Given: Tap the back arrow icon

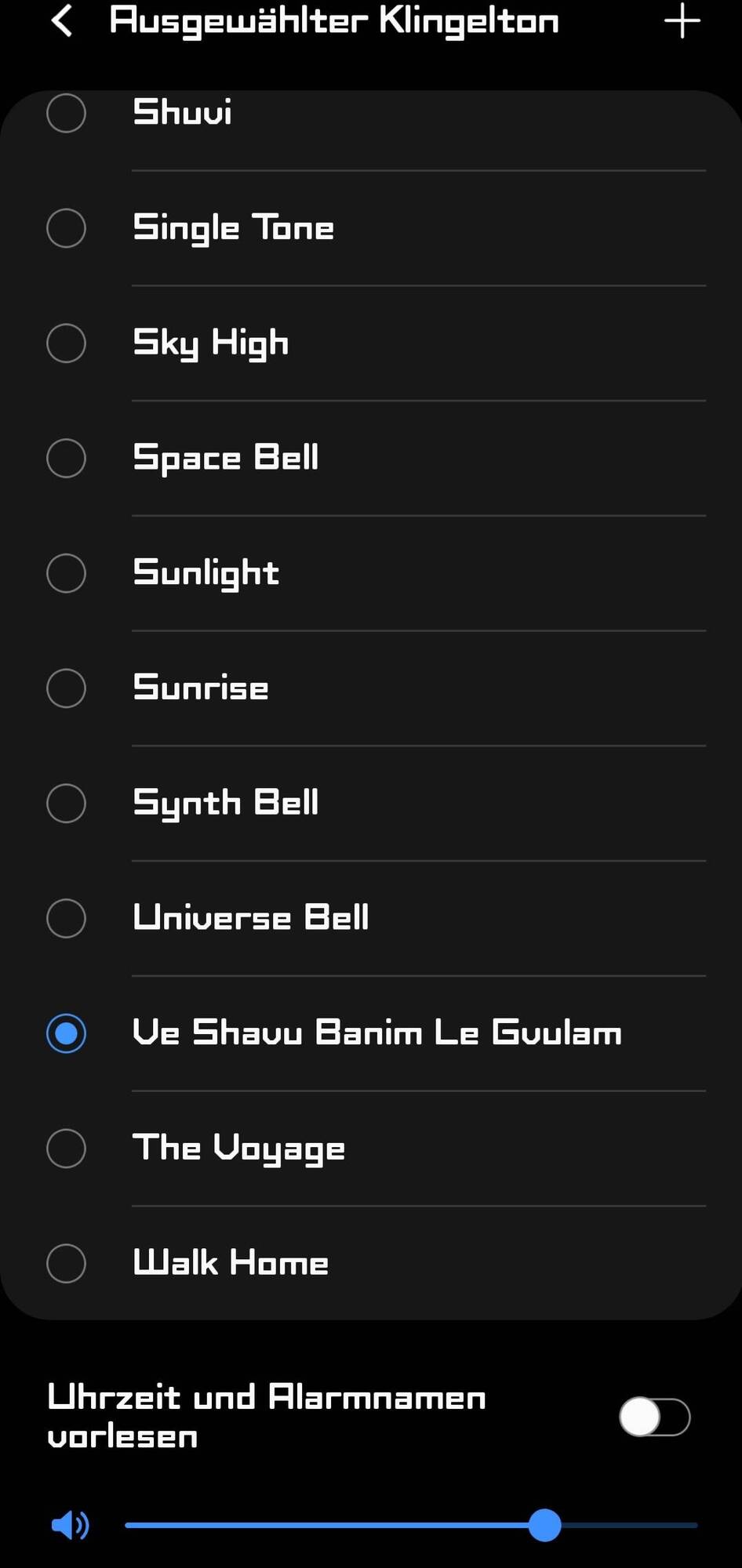Looking at the screenshot, I should point(62,21).
